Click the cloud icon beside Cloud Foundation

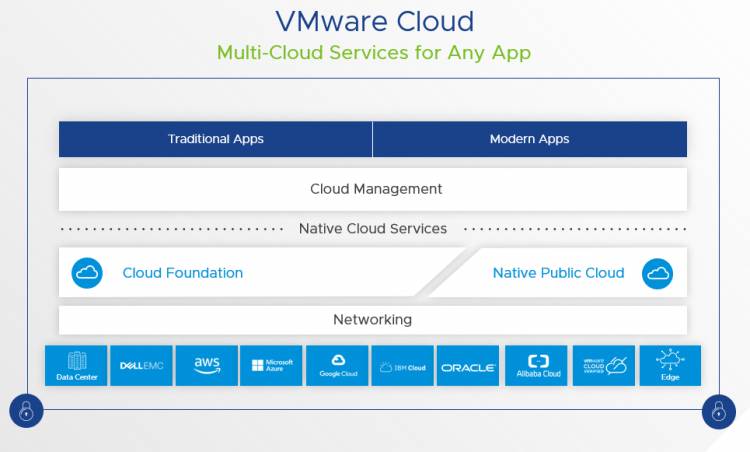87,273
